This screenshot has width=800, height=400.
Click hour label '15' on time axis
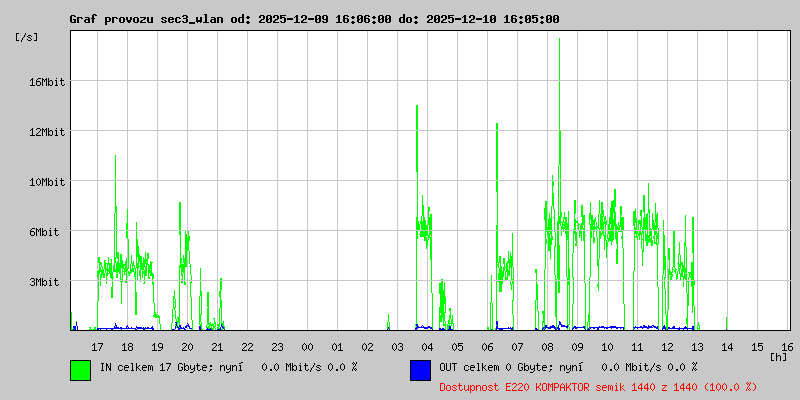(758, 347)
